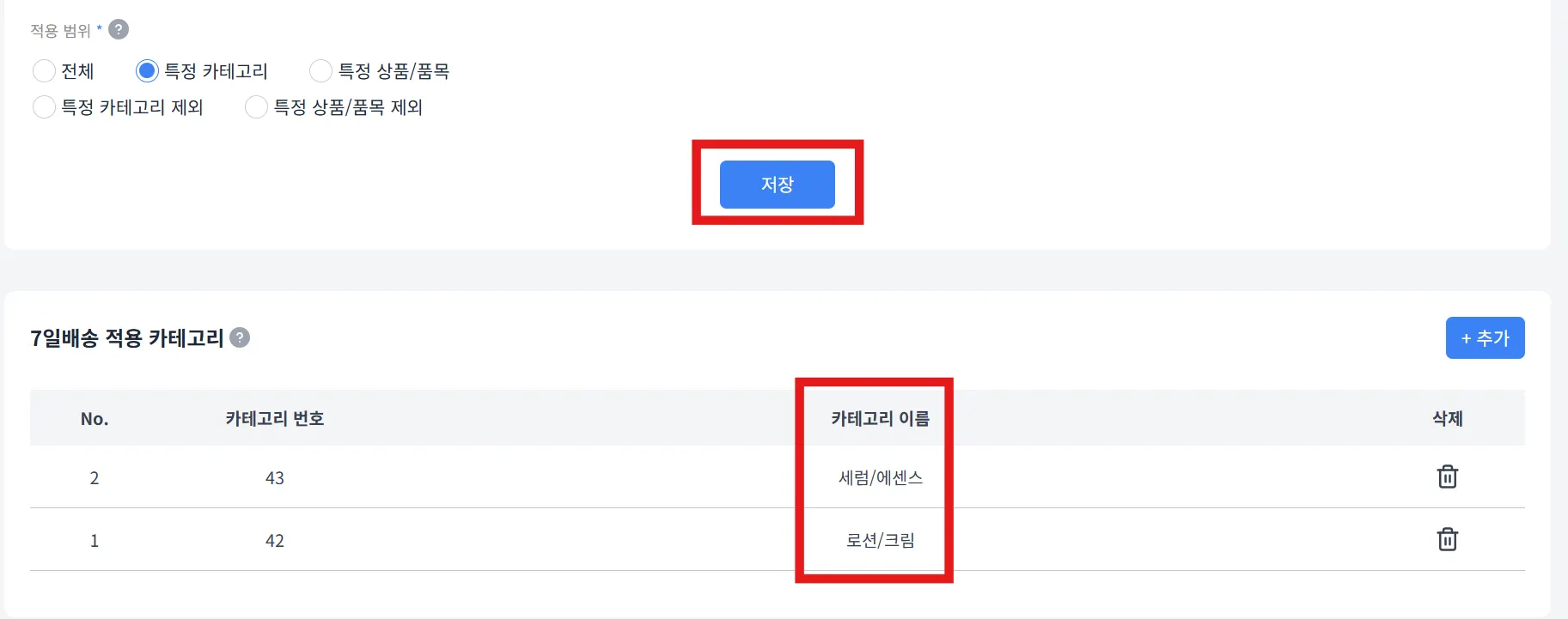The height and width of the screenshot is (619, 1568).
Task: Select the 전체 radio option
Action: click(44, 71)
